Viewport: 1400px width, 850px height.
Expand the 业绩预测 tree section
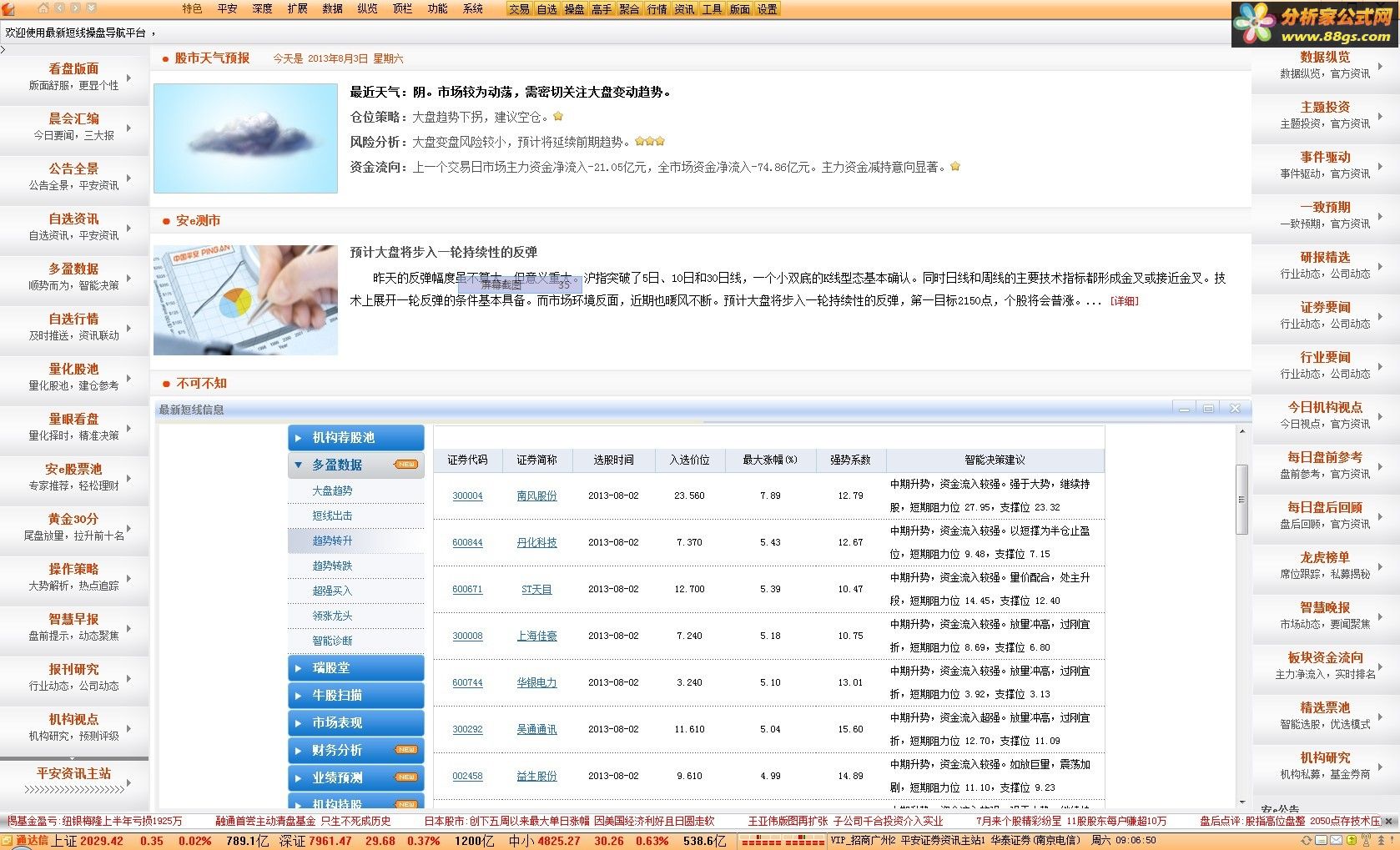coord(299,778)
